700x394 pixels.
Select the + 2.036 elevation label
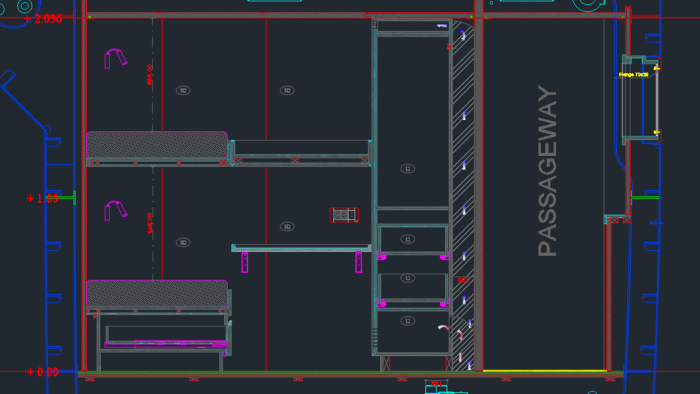pyautogui.click(x=43, y=19)
